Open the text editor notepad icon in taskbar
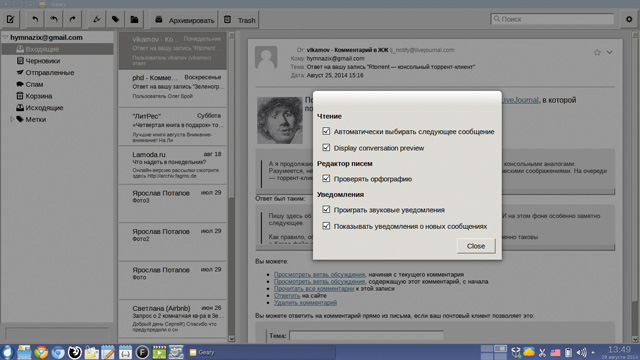 [108, 352]
